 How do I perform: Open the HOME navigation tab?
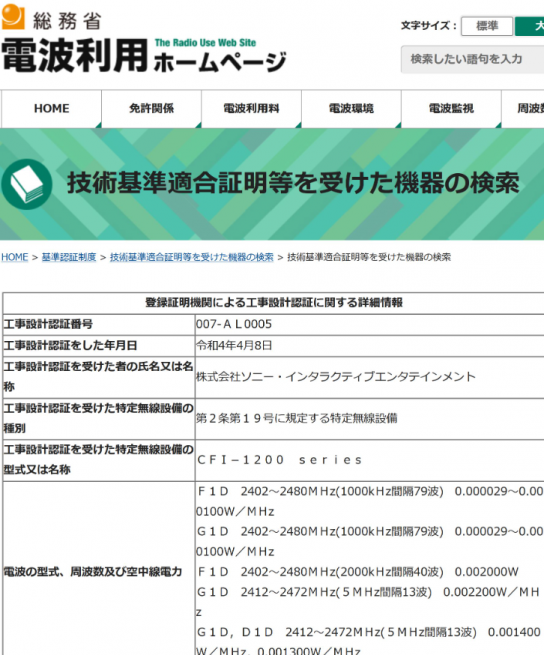tap(51, 109)
